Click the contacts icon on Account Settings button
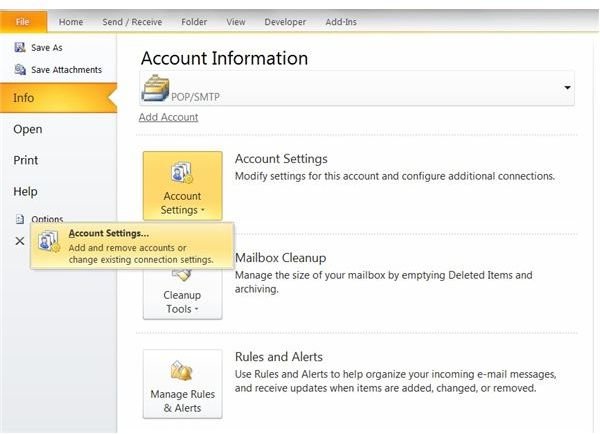Screen dimensions: 600x434 pos(182,173)
